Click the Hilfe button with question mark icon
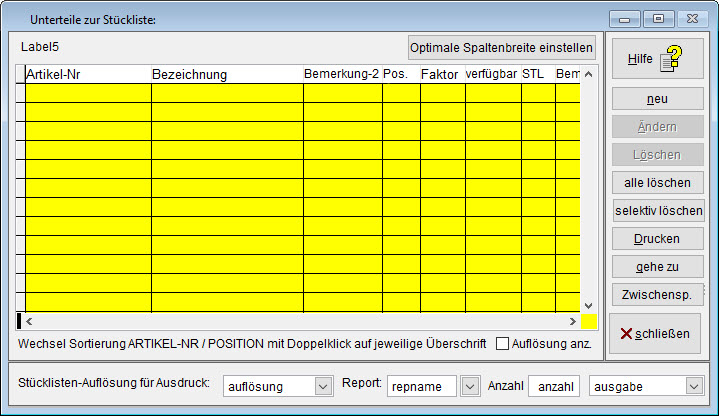Screen dimensions: 719x416 (657, 59)
